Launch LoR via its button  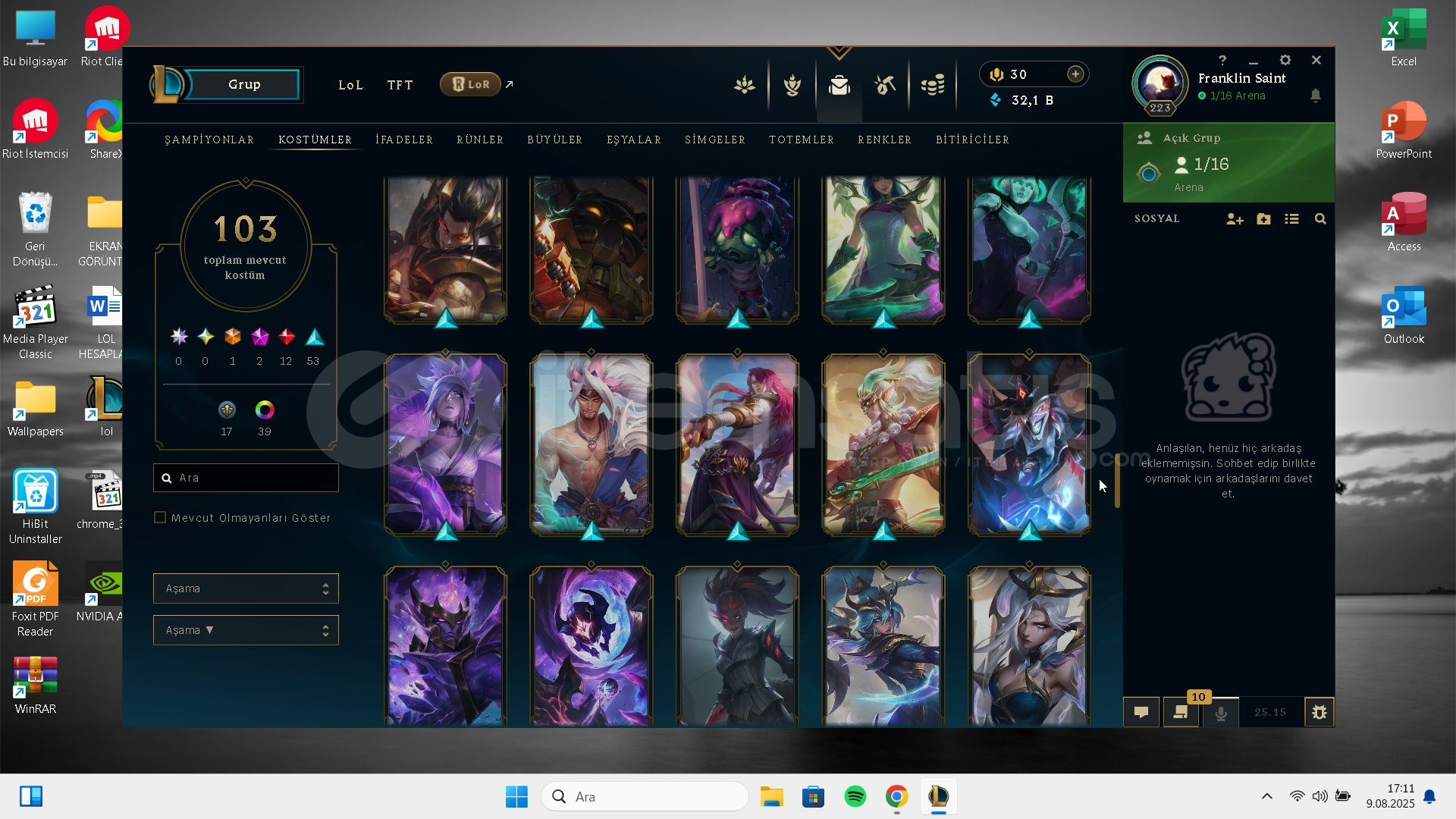coord(471,84)
